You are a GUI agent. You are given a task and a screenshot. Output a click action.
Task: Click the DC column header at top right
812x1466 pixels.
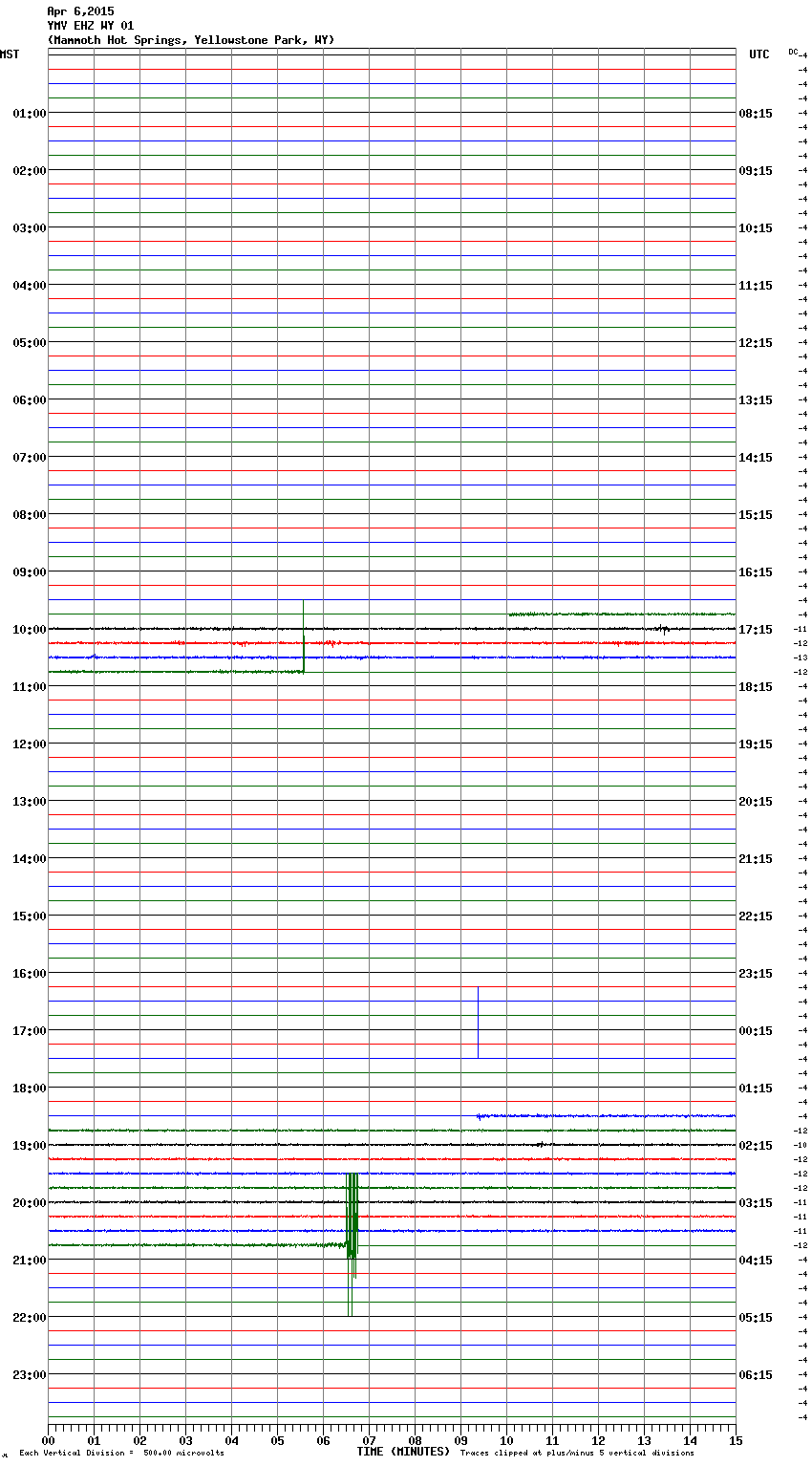click(x=794, y=52)
